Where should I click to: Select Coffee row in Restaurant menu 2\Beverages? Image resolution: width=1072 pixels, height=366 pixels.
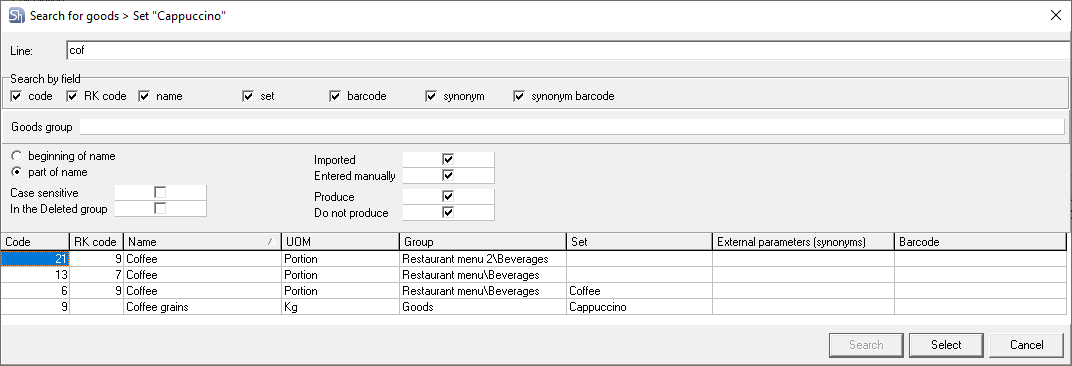click(533, 259)
